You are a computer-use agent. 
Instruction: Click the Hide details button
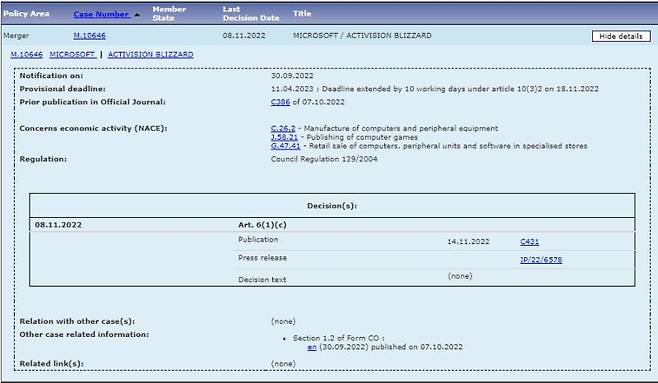point(621,36)
